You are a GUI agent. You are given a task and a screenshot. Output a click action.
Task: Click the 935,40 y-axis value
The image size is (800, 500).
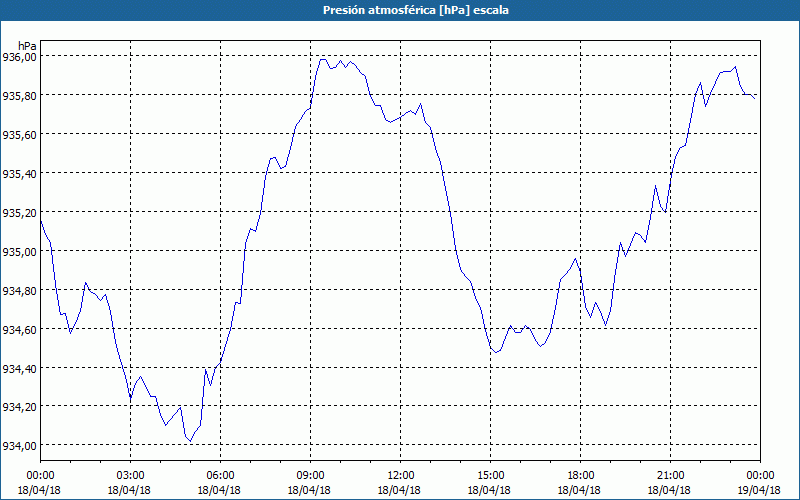point(19,173)
